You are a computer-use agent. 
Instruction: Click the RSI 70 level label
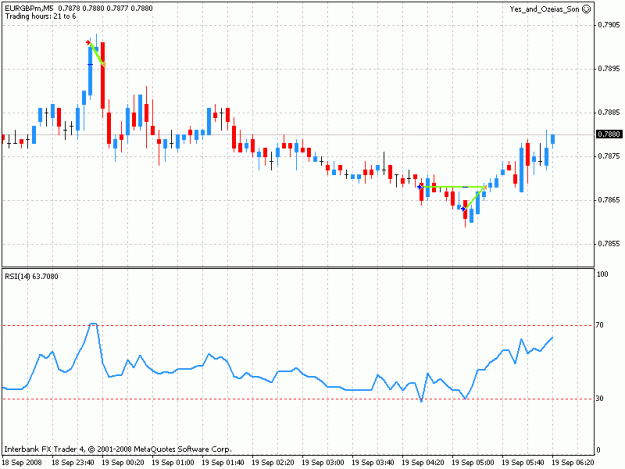pyautogui.click(x=599, y=325)
